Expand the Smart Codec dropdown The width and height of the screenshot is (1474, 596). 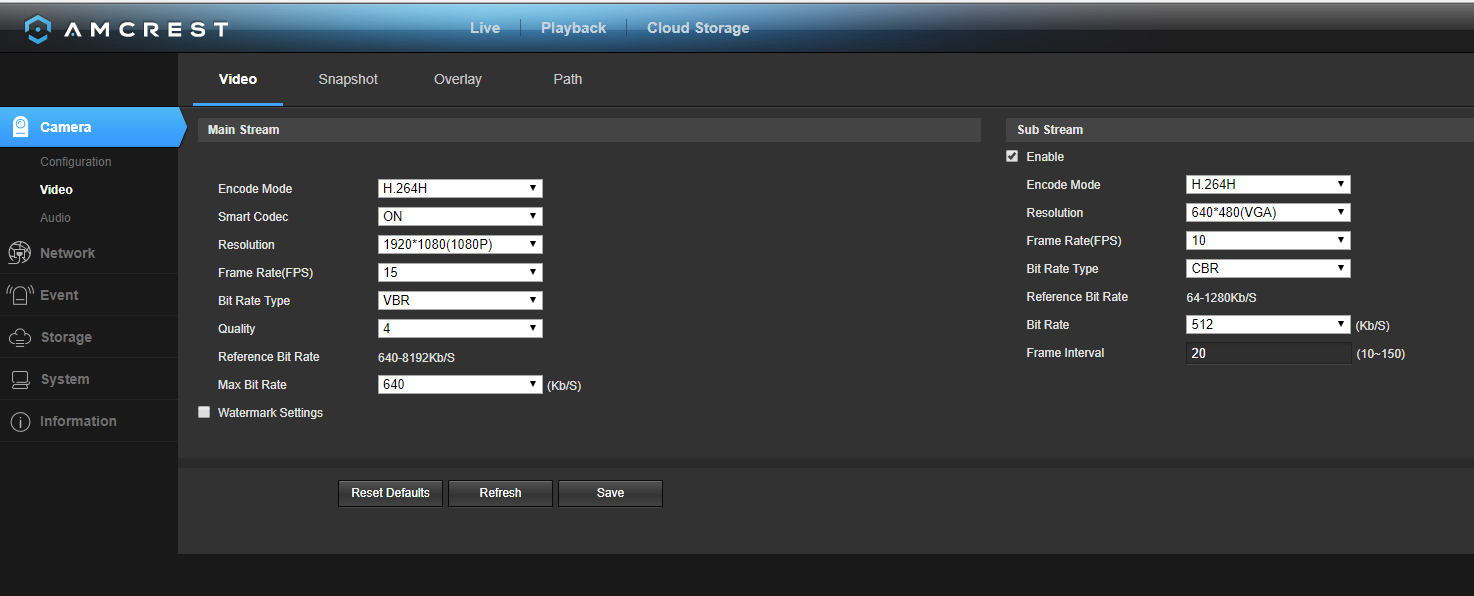[460, 216]
